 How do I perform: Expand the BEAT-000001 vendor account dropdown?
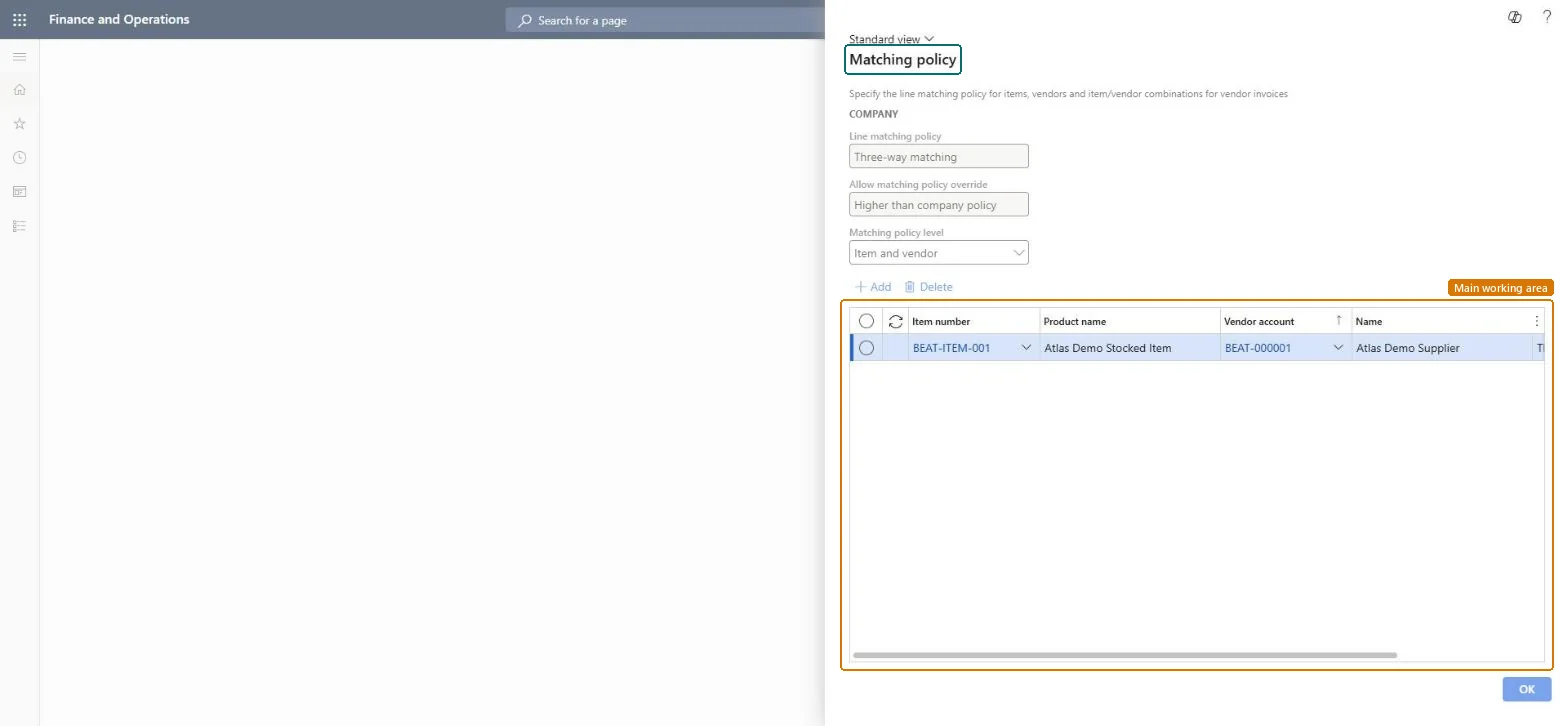[x=1338, y=348]
